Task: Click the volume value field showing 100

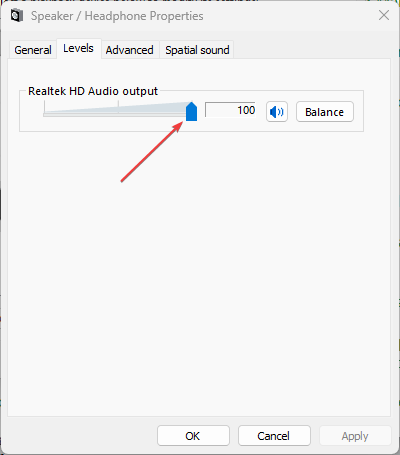Action: 230,110
